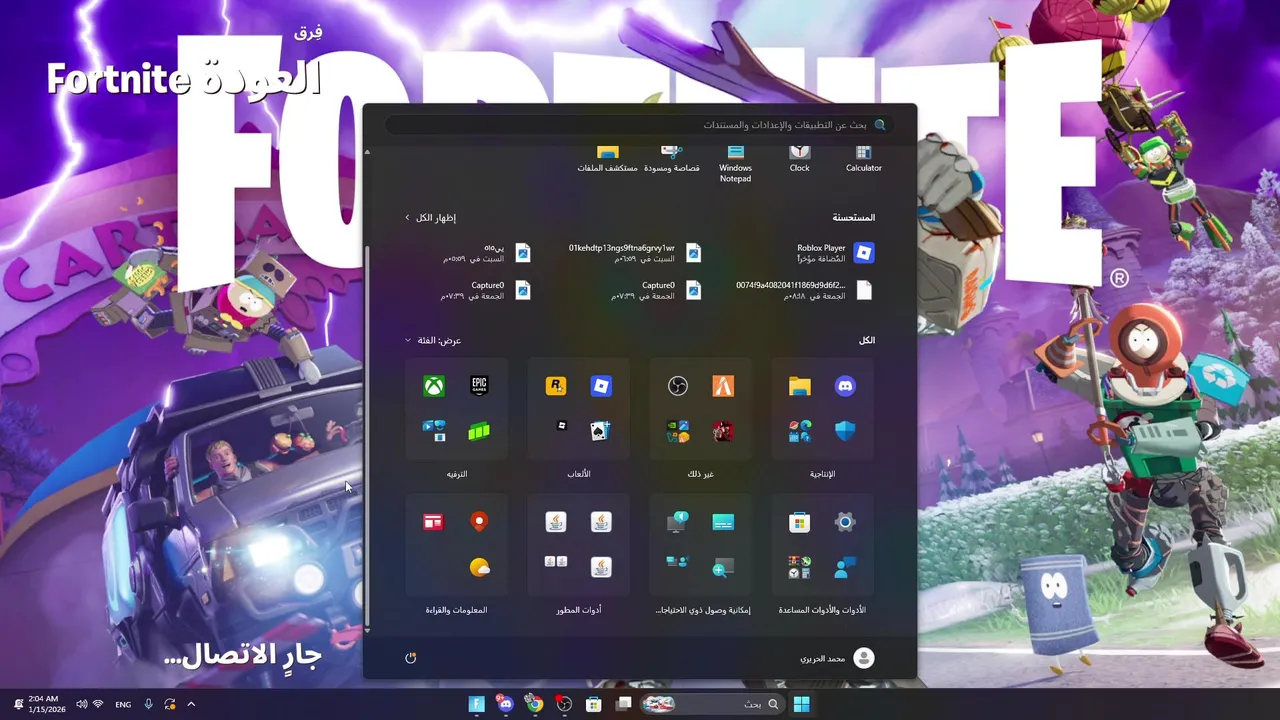Launch the orange FL-style app icon
The width and height of the screenshot is (1280, 720).
coord(723,386)
